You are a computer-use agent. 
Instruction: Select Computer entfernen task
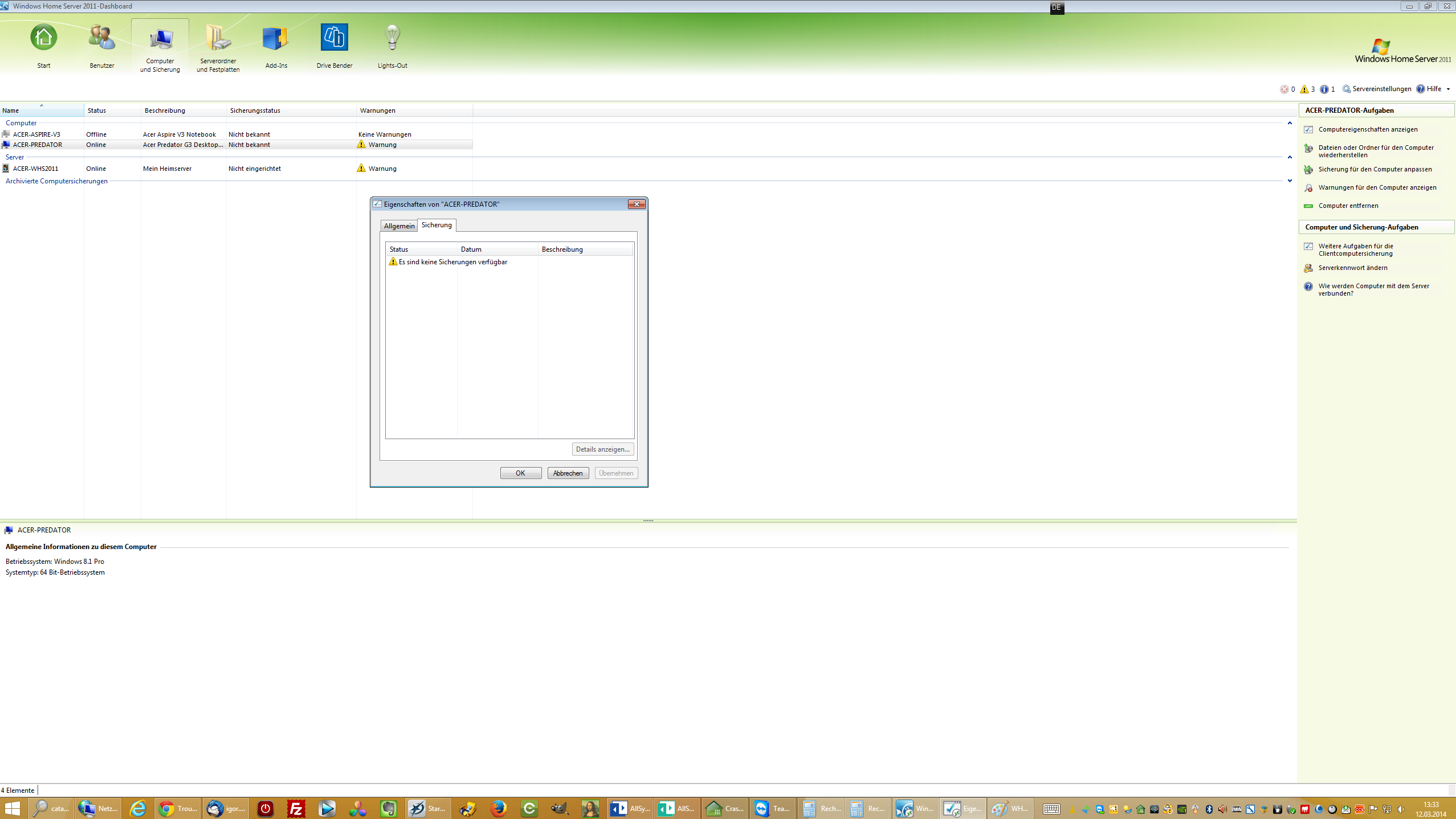(1348, 206)
